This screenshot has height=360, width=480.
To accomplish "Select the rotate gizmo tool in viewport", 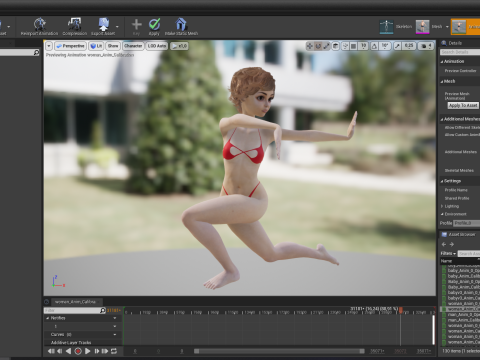I will 318,46.
